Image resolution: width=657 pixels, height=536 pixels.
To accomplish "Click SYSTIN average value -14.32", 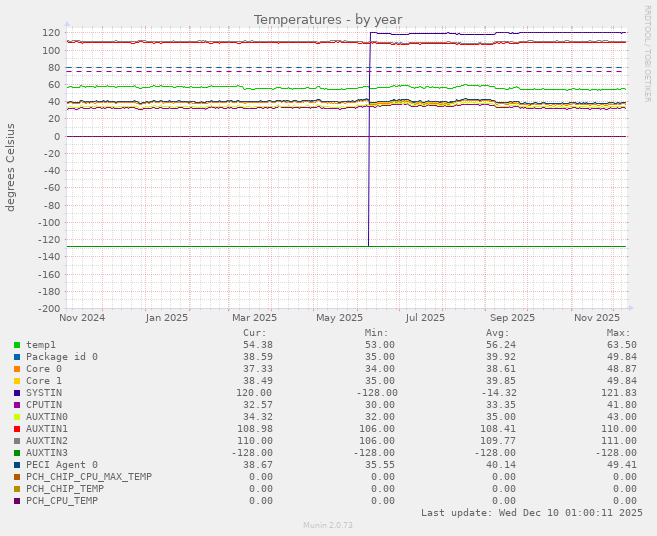I will coord(499,393).
